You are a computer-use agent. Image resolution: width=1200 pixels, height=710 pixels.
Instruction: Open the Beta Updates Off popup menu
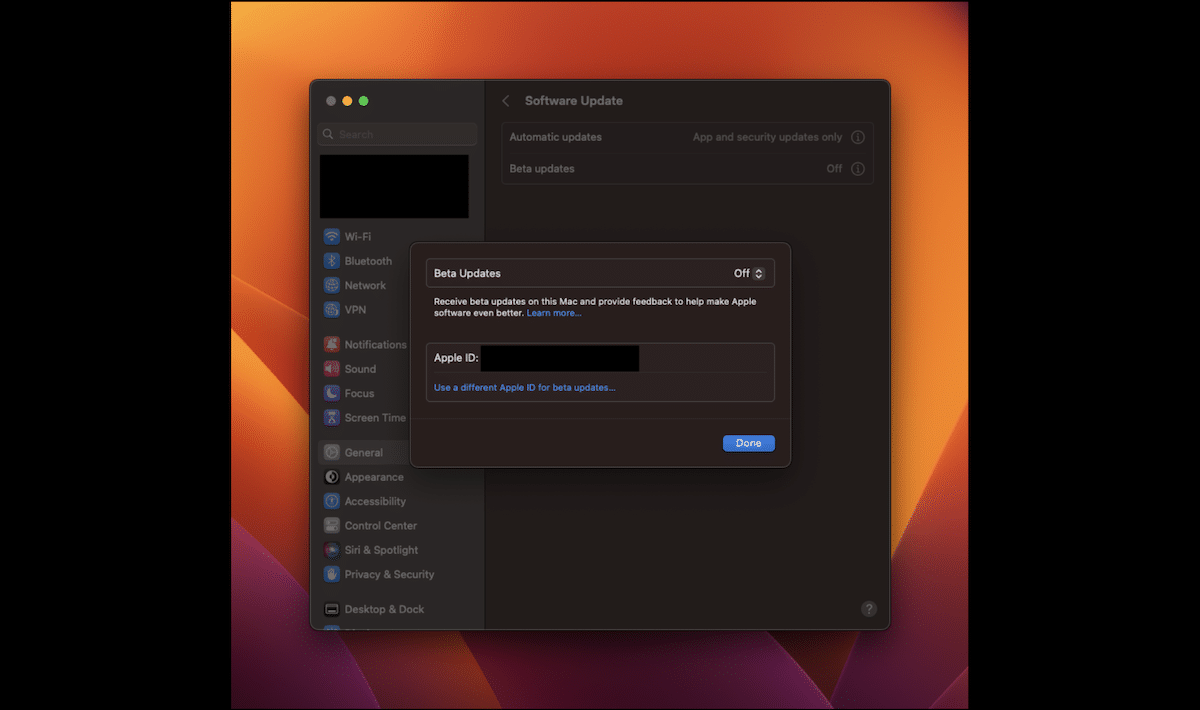(749, 273)
